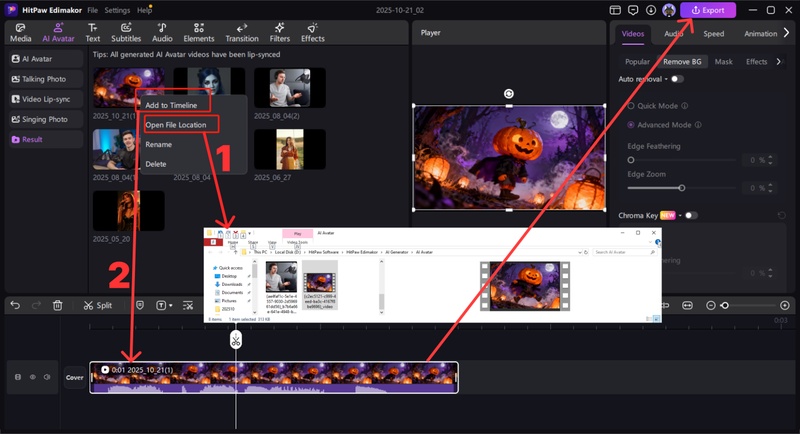Open the Filters panel icon
Screen dimensions: 800x434
279,32
